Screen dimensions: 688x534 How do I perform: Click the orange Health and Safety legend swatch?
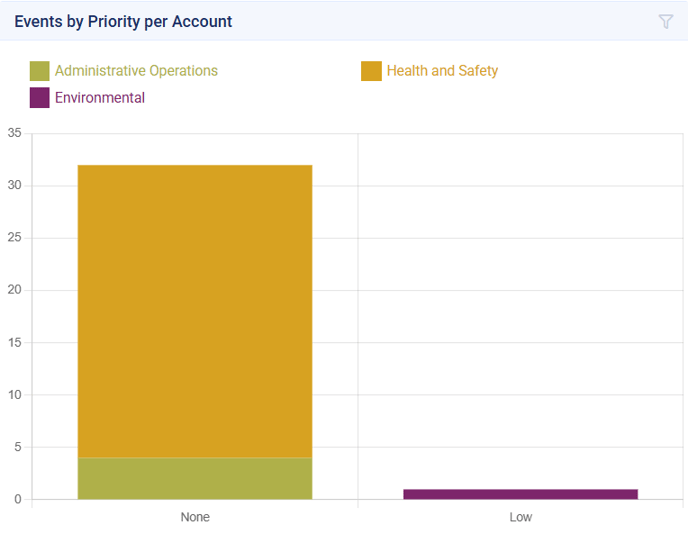pos(371,71)
